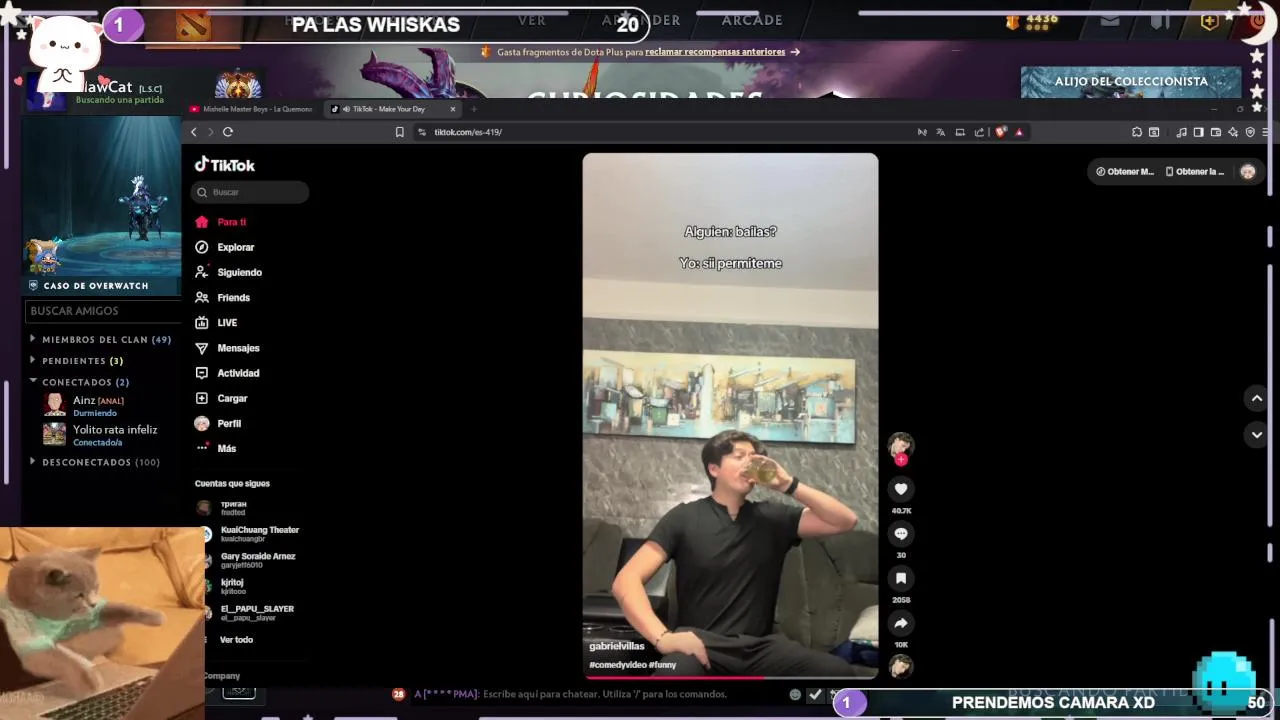The height and width of the screenshot is (720, 1280).
Task: Click Brave shields lion icon
Action: [1001, 132]
